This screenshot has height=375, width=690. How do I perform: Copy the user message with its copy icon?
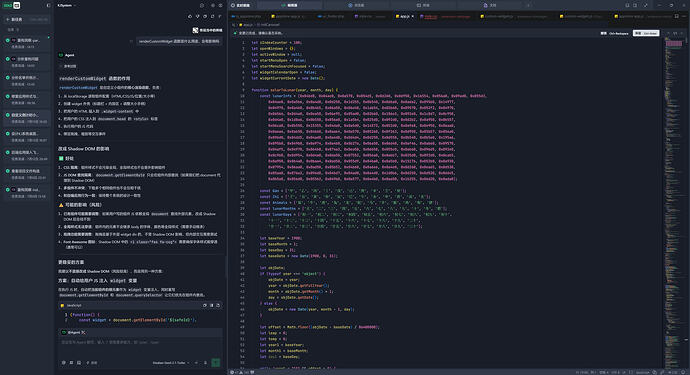click(x=131, y=41)
